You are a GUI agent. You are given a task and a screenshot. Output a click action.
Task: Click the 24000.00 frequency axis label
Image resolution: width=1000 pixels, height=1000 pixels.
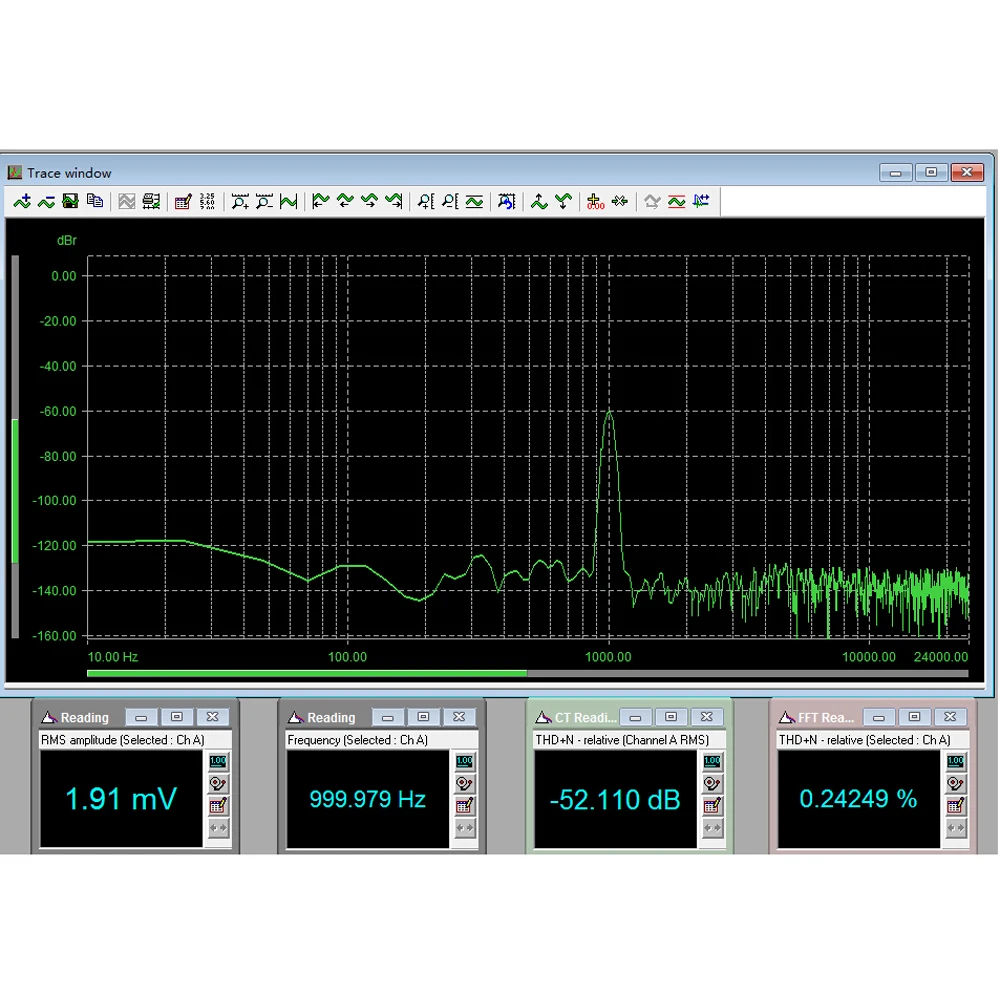(941, 657)
